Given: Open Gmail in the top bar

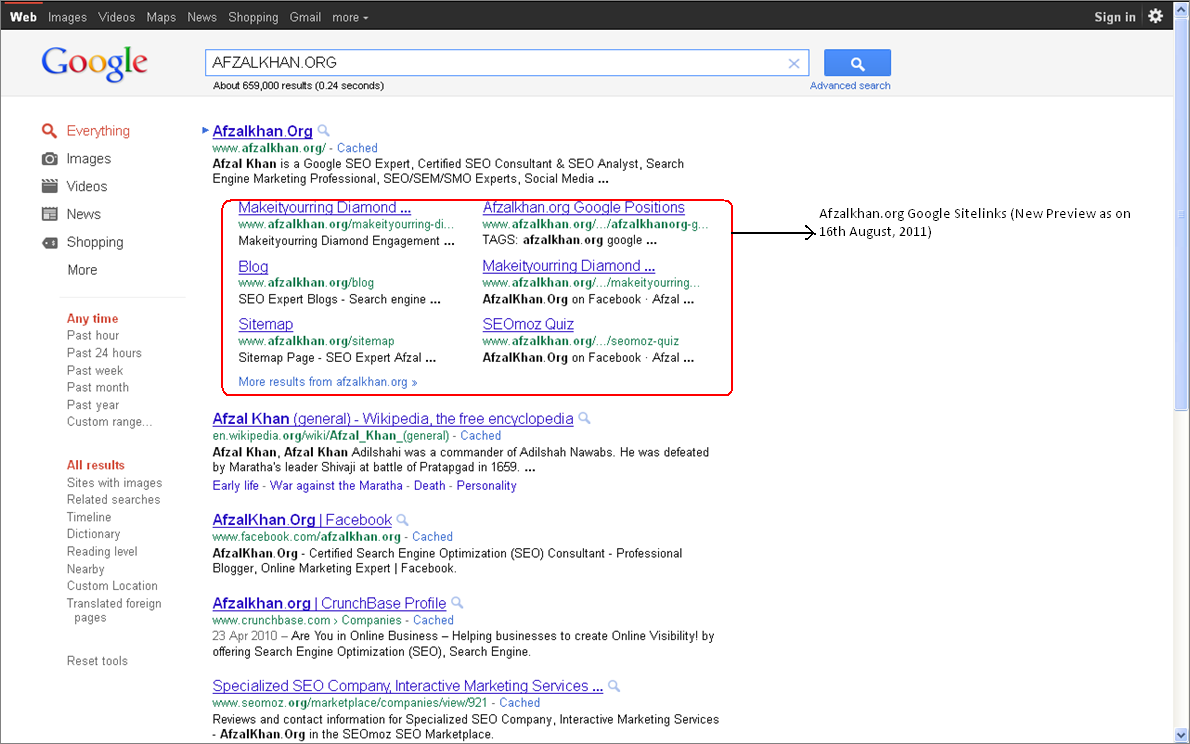Looking at the screenshot, I should coord(305,17).
